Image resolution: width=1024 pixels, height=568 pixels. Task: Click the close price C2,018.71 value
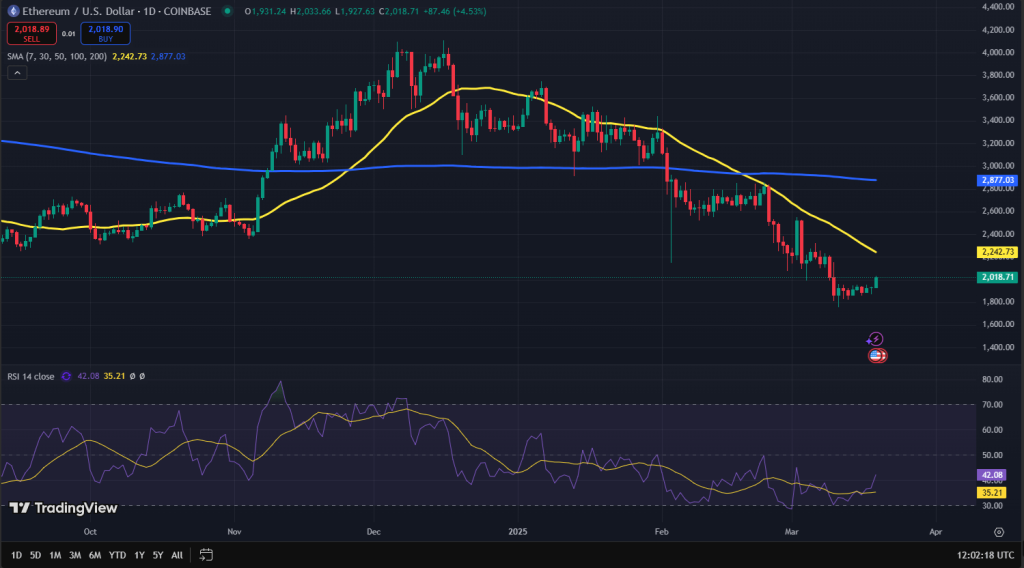[399, 11]
